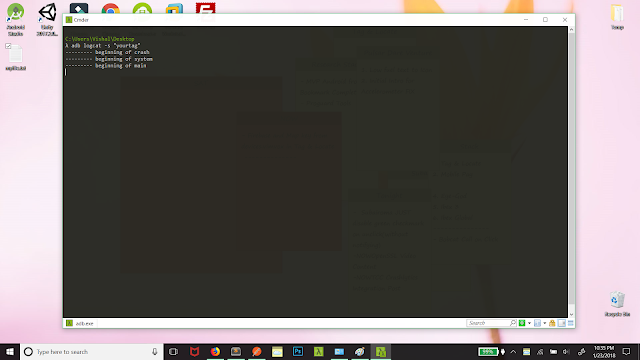
Task: Open Firefox from the taskbar
Action: click(x=215, y=351)
